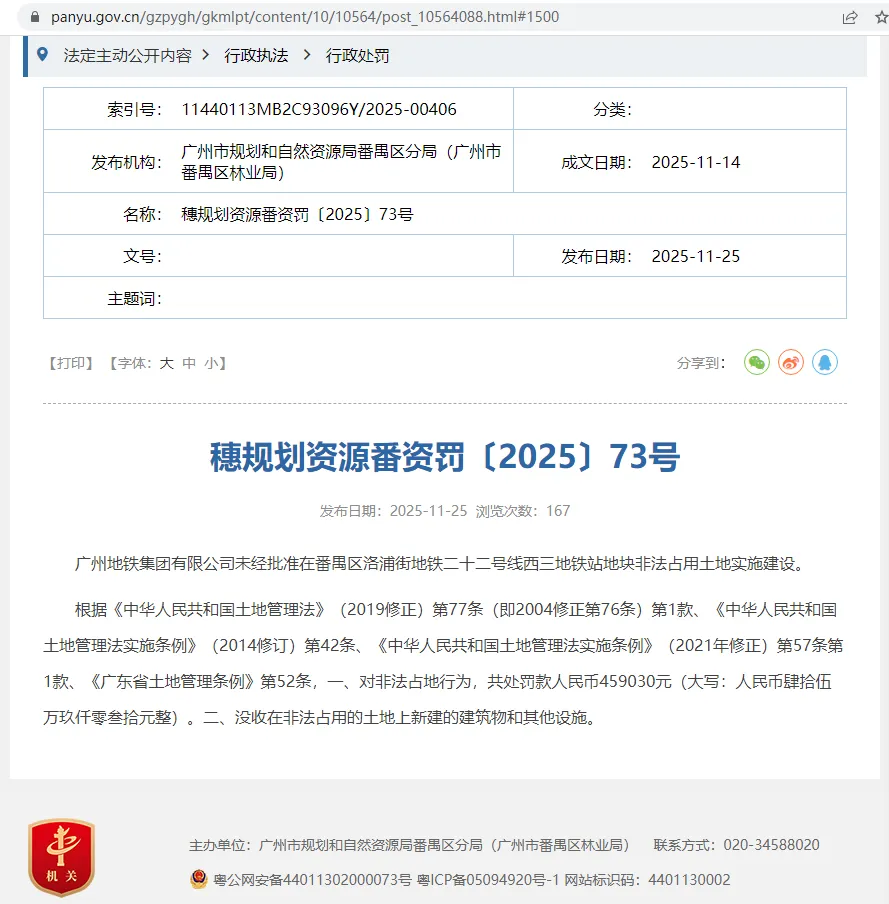This screenshot has width=889, height=904.
Task: Share to QQ via the blue penguin icon
Action: point(825,363)
